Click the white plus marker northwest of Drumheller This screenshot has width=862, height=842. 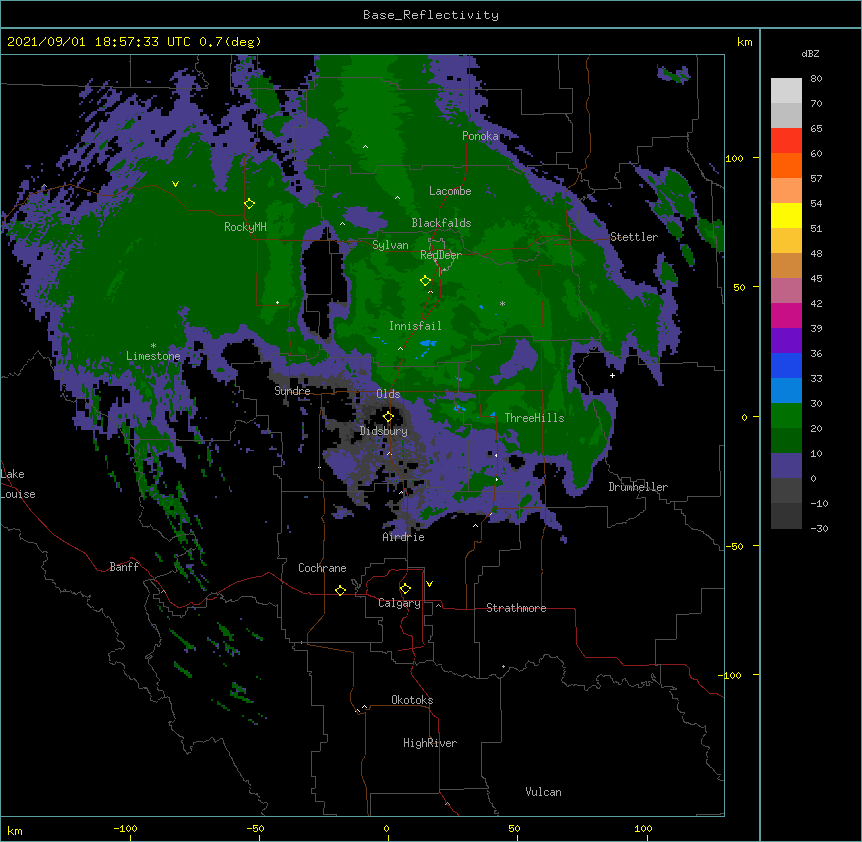coord(612,375)
